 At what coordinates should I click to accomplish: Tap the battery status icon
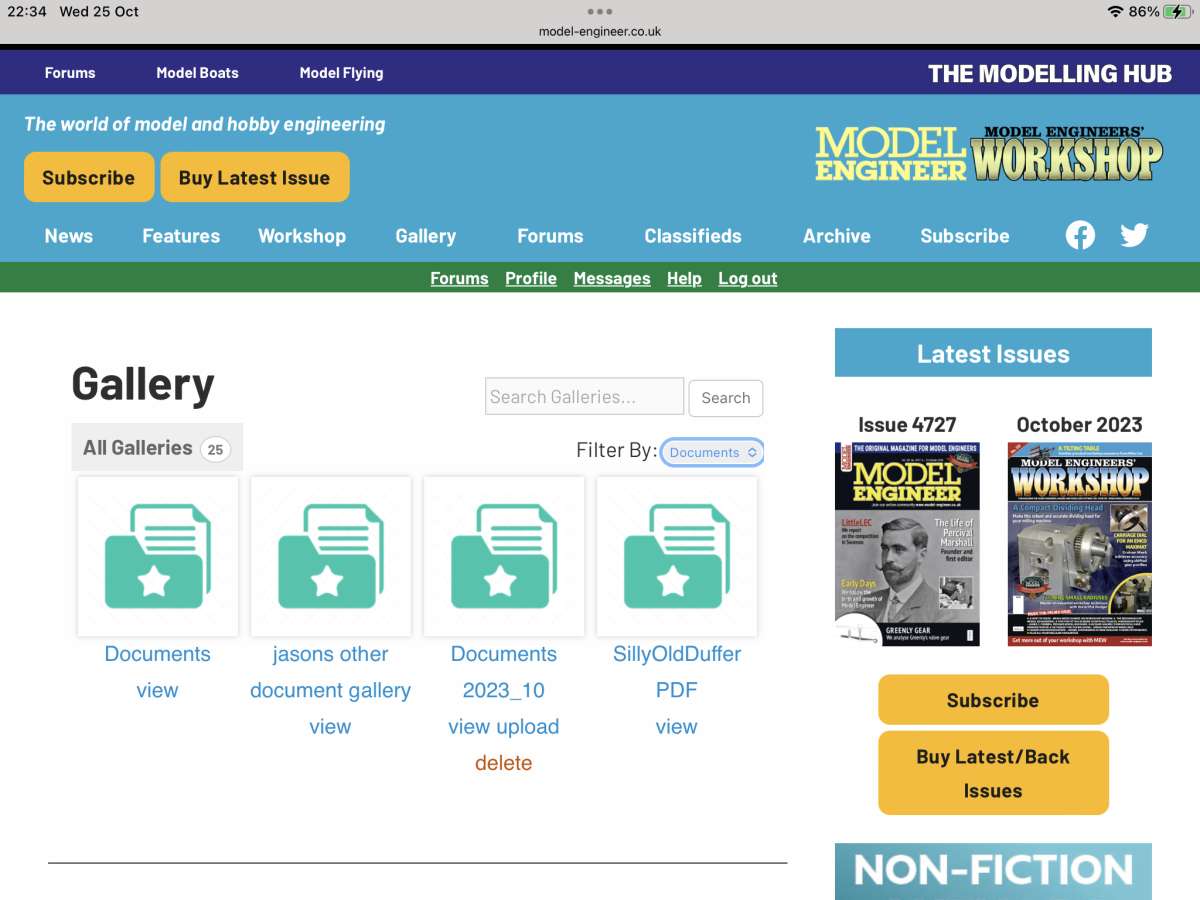(x=1177, y=12)
